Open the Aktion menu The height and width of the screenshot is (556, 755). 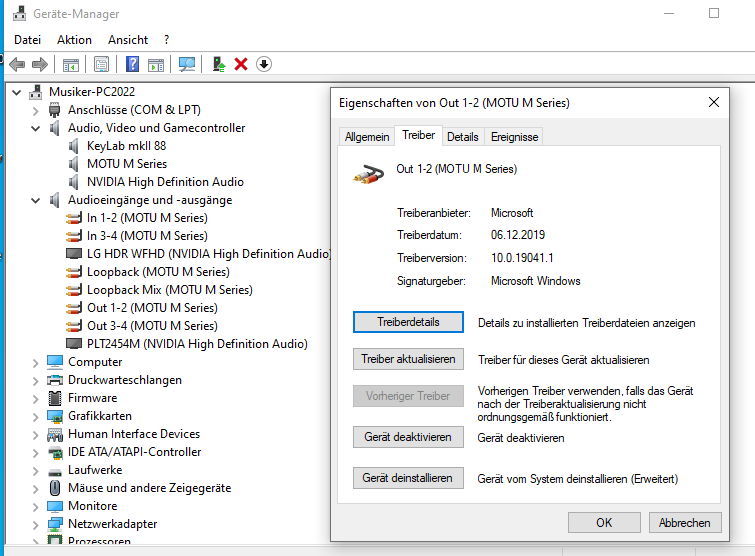[x=74, y=40]
